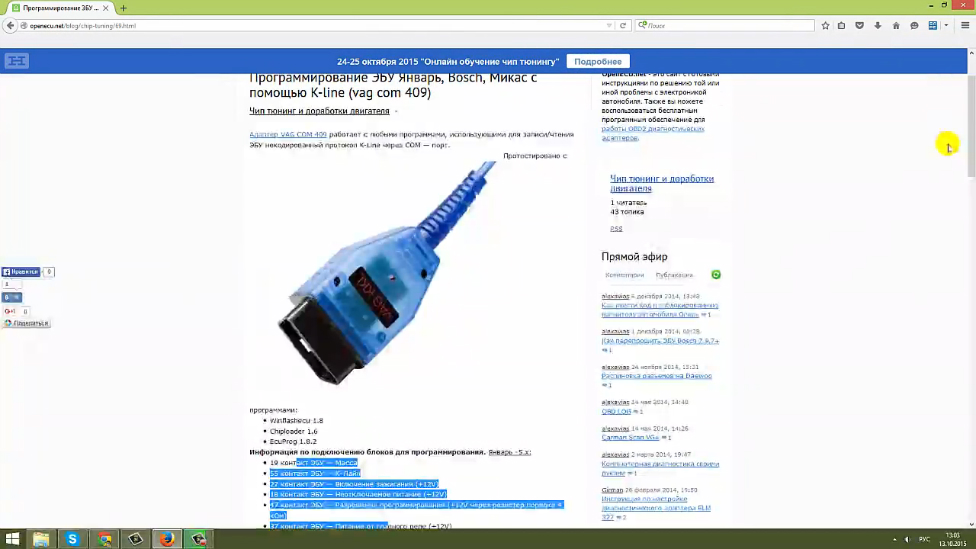
Task: Open the Адаптер VAG COM 409 link
Action: (288, 134)
